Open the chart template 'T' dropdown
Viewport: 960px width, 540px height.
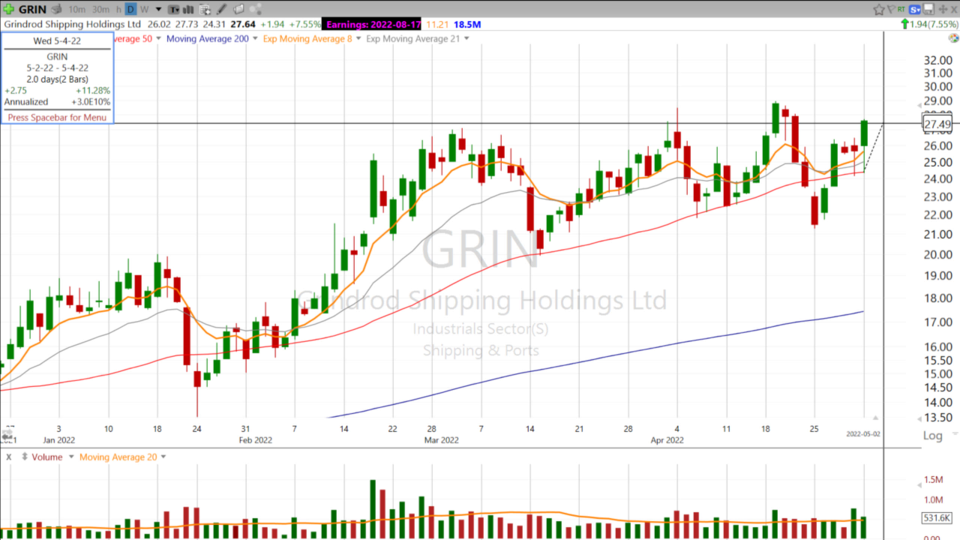point(174,9)
